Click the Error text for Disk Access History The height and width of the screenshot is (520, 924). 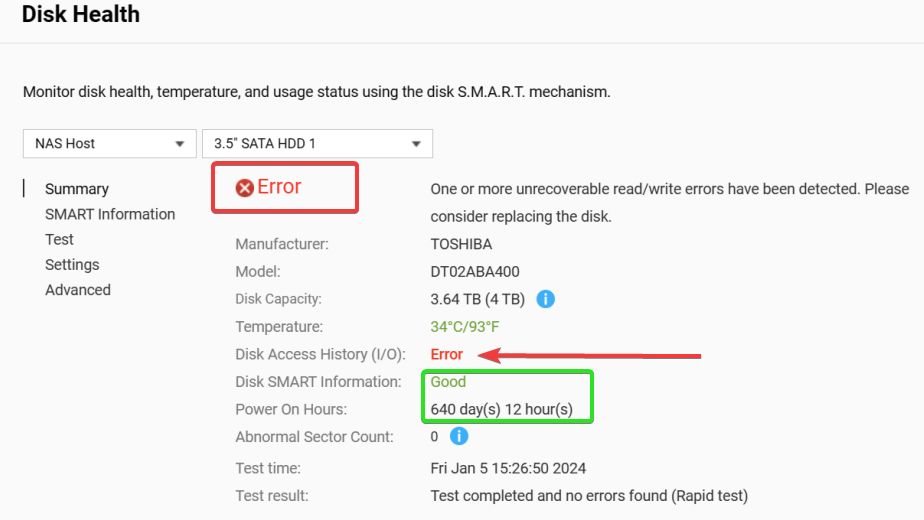(x=447, y=354)
